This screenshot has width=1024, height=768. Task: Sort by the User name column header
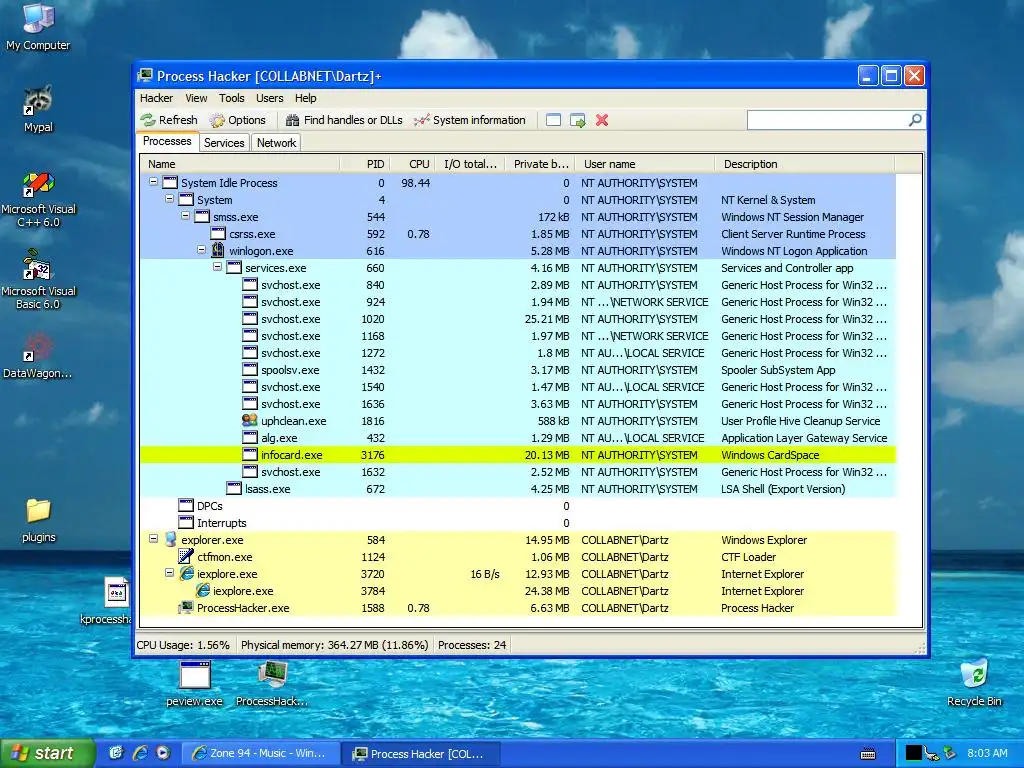pos(645,164)
